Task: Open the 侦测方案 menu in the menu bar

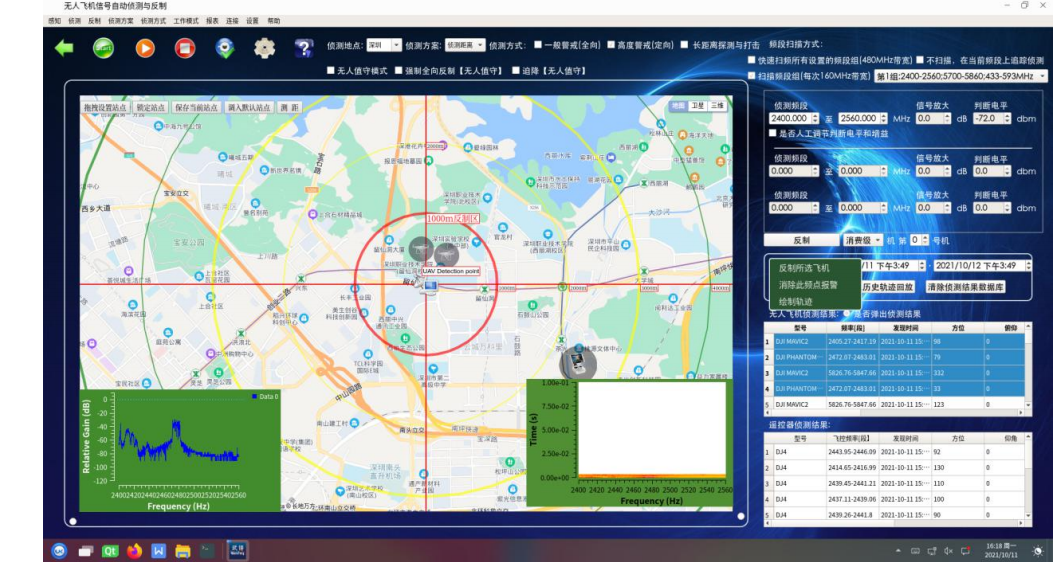Action: (120, 21)
